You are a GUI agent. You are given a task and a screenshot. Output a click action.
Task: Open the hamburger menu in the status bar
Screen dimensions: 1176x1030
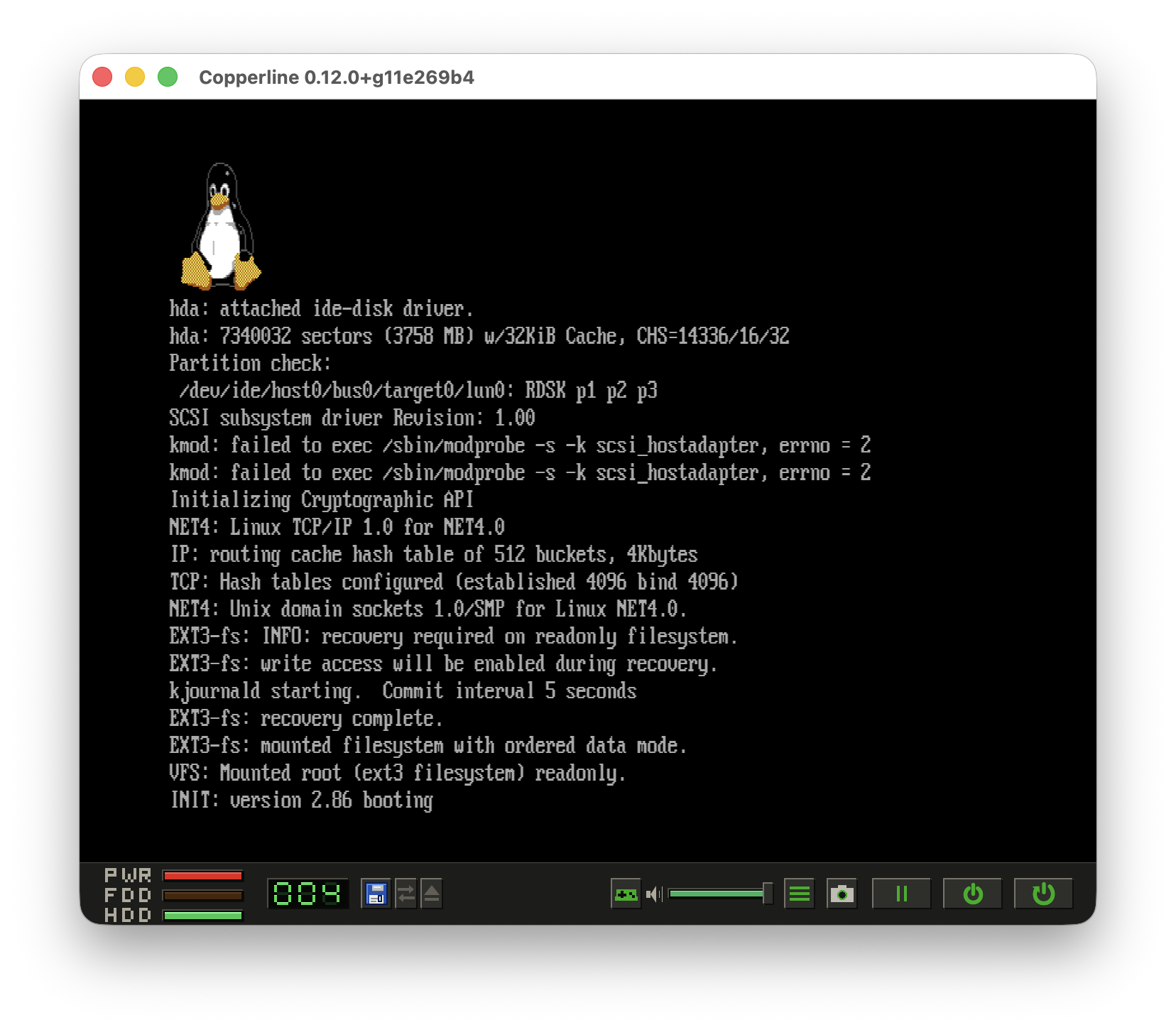click(x=799, y=894)
